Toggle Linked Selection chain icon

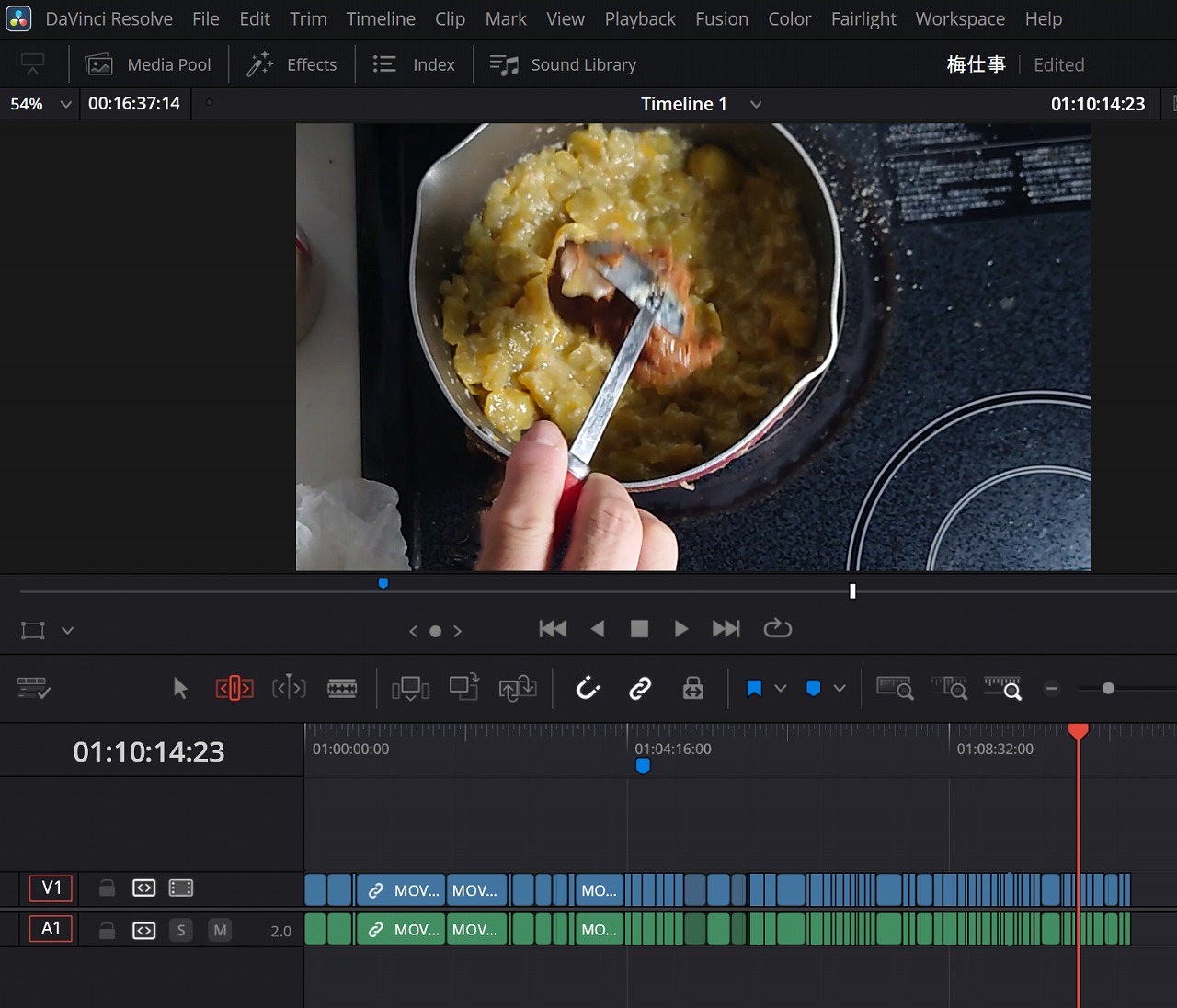(x=640, y=688)
